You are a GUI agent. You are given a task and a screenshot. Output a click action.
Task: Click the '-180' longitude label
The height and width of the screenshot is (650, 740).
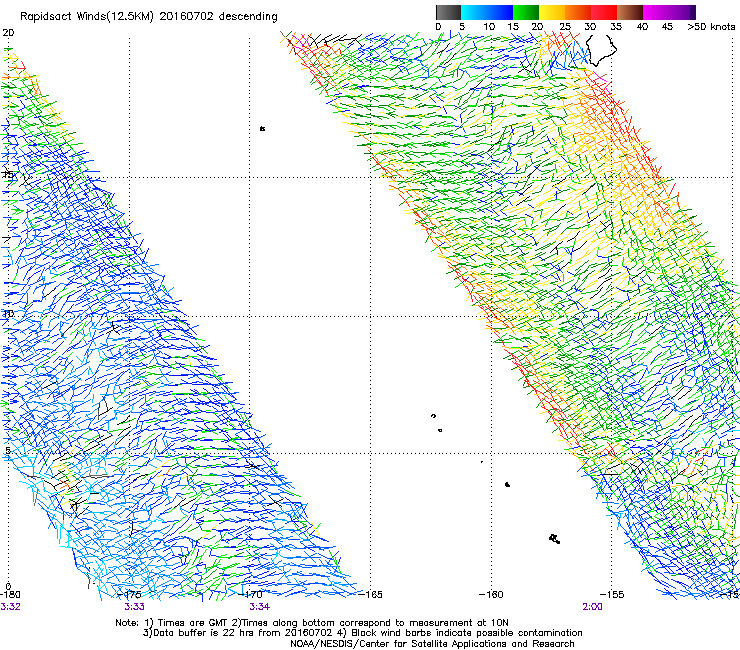pos(10,594)
